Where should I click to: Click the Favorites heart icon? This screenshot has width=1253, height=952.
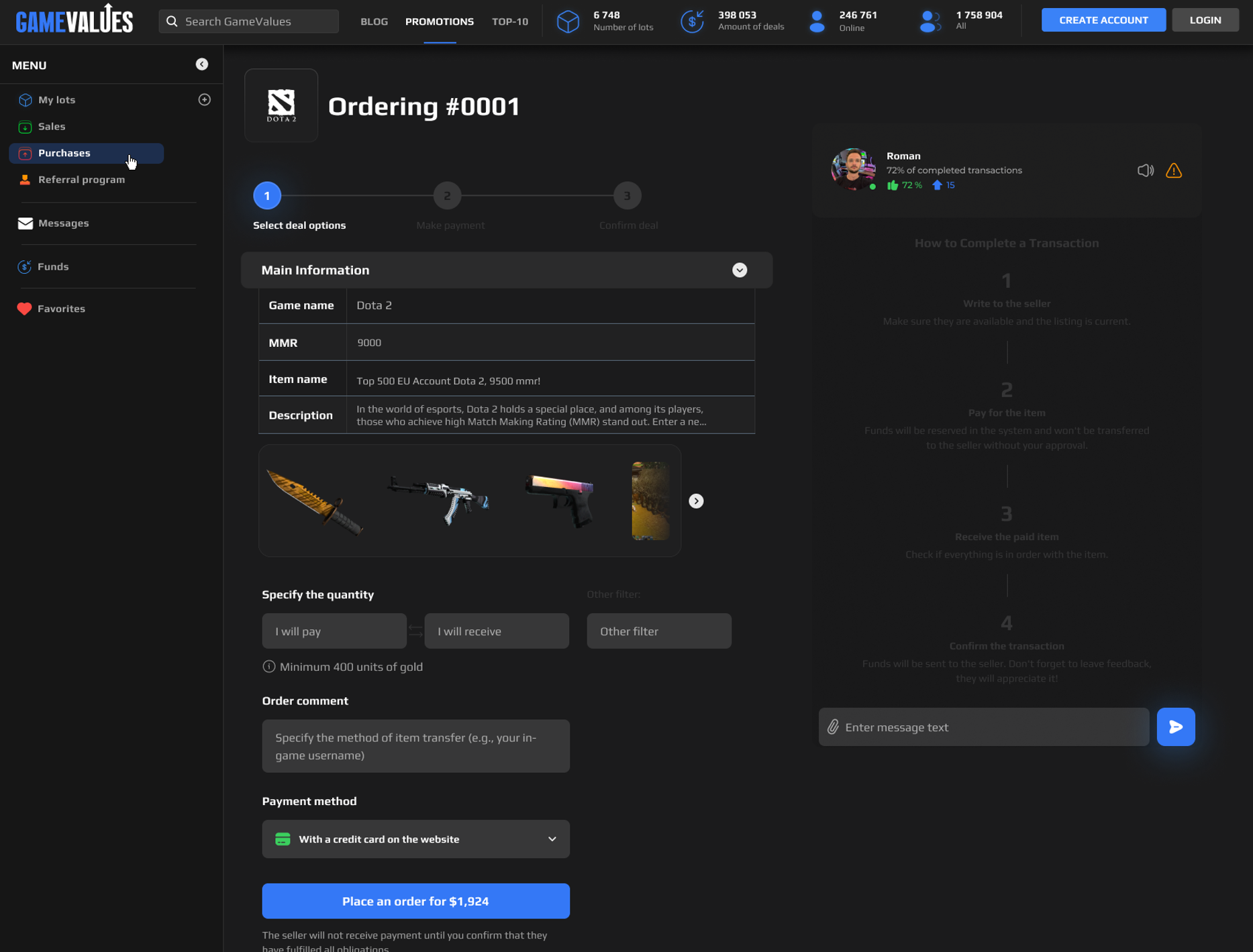click(x=24, y=309)
